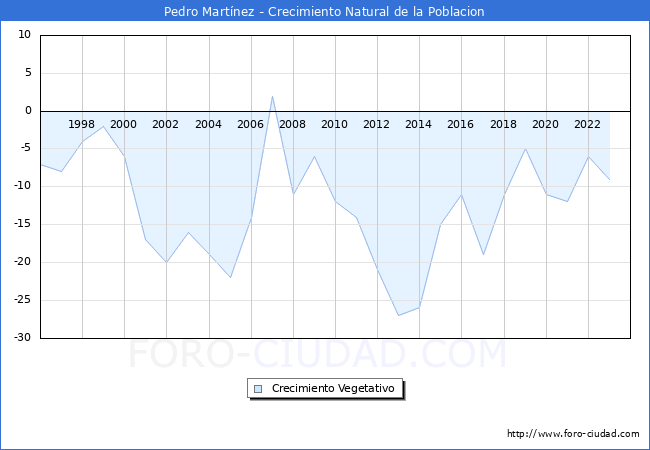Select the 2012 year label
The image size is (650, 450).
(x=376, y=124)
